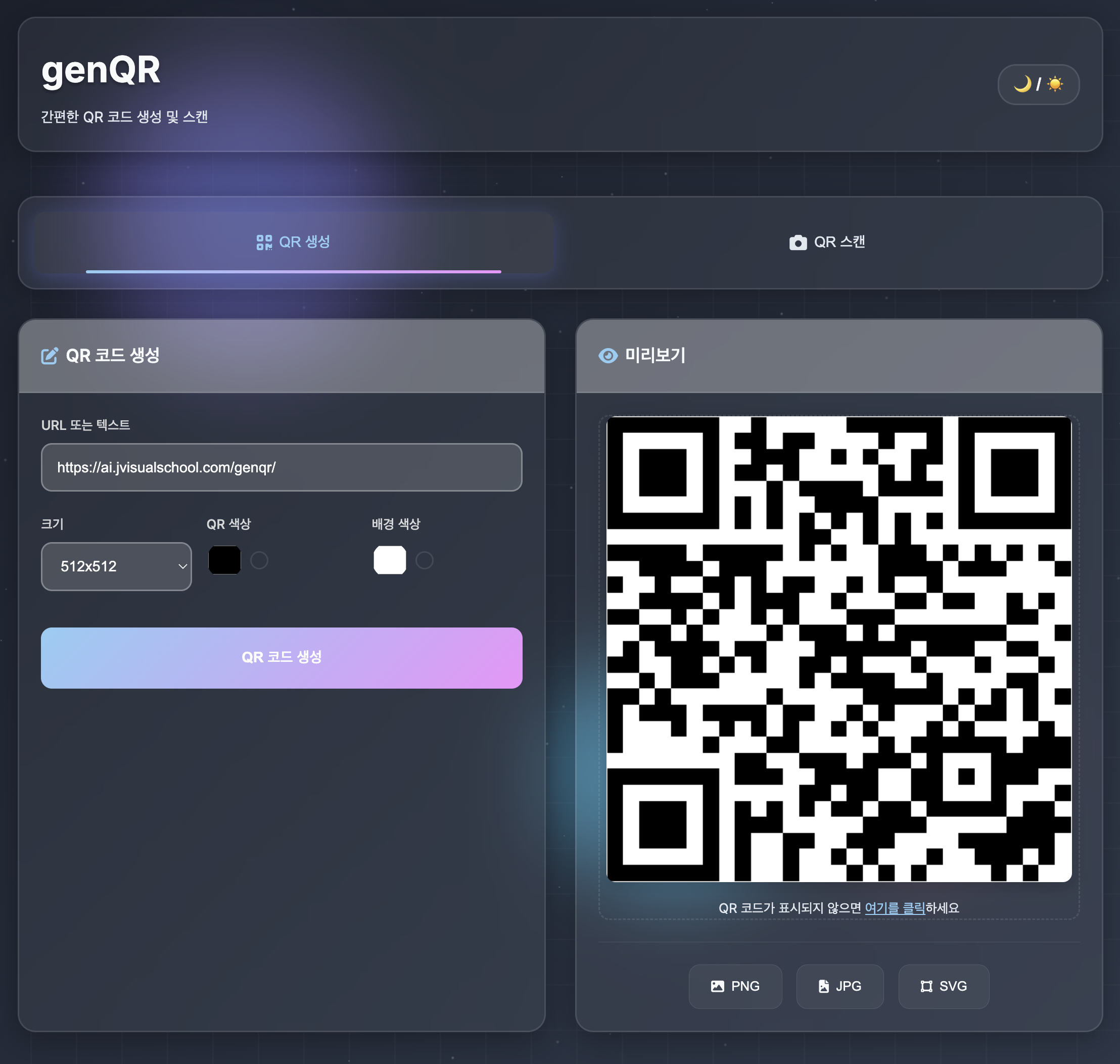This screenshot has width=1120, height=1064.
Task: Click the generated QR code preview image
Action: coord(839,649)
